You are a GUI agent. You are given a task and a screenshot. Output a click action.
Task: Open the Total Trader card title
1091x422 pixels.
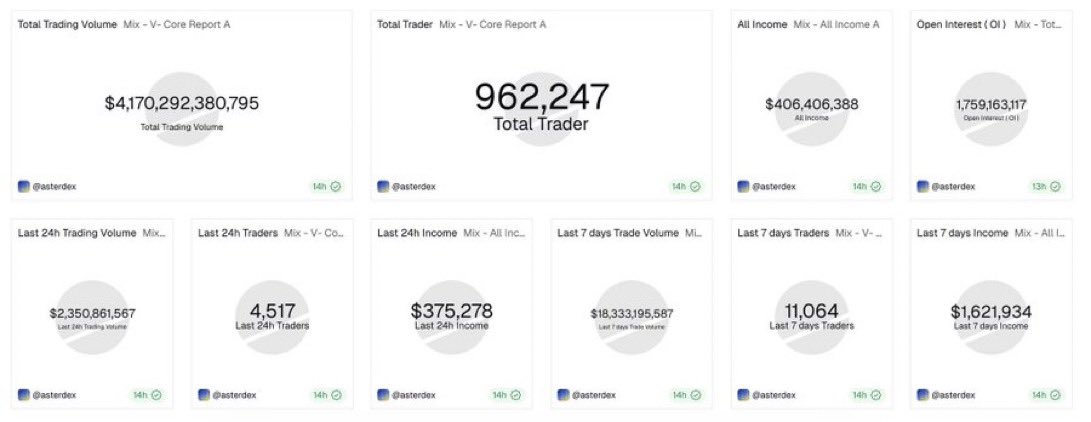tap(405, 24)
